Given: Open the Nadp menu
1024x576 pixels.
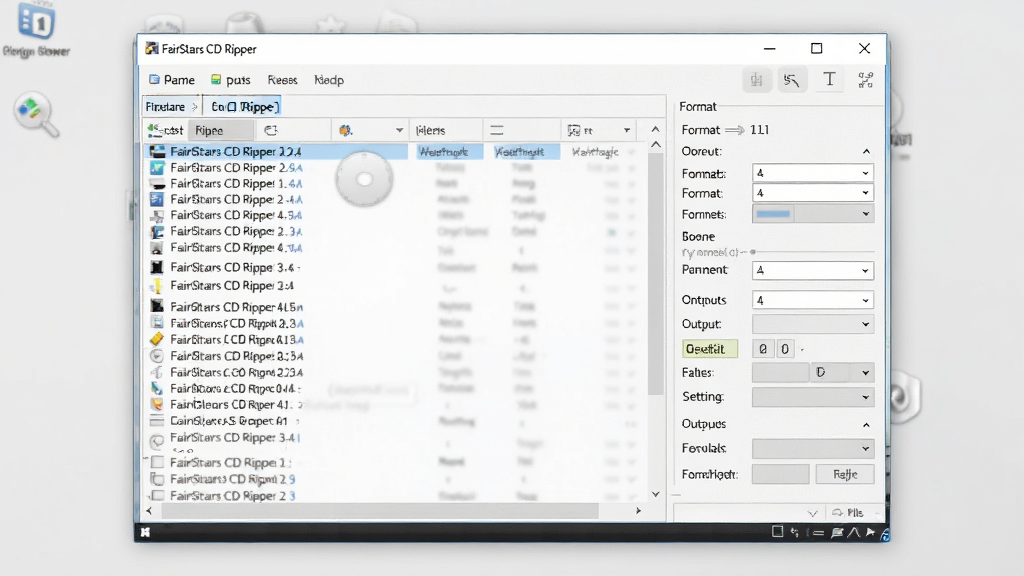Looking at the screenshot, I should [329, 80].
